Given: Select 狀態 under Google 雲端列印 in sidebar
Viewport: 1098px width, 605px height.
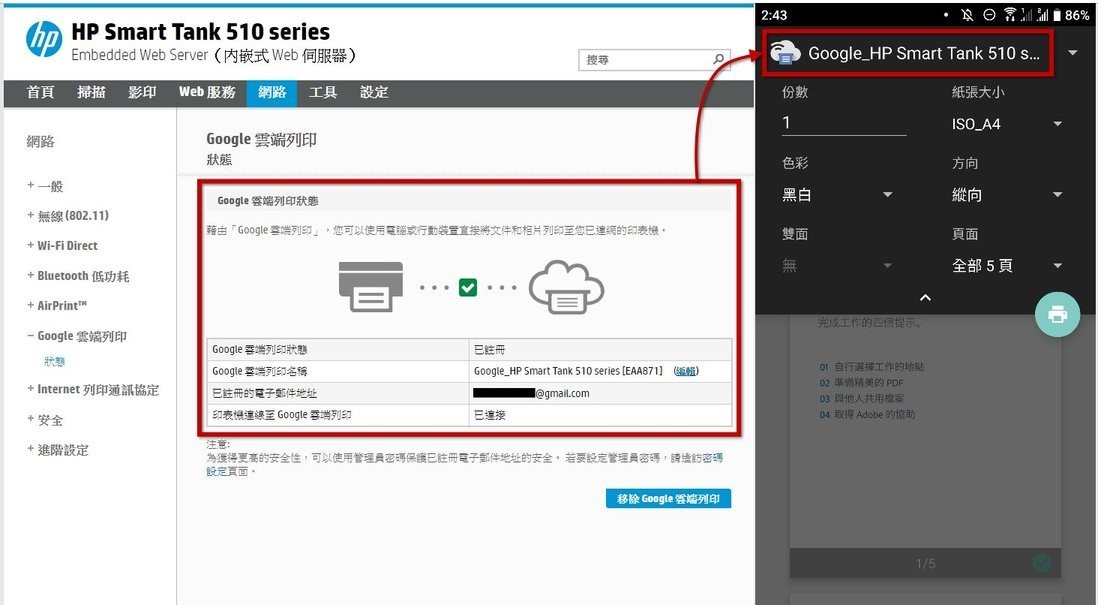Looking at the screenshot, I should (x=55, y=361).
